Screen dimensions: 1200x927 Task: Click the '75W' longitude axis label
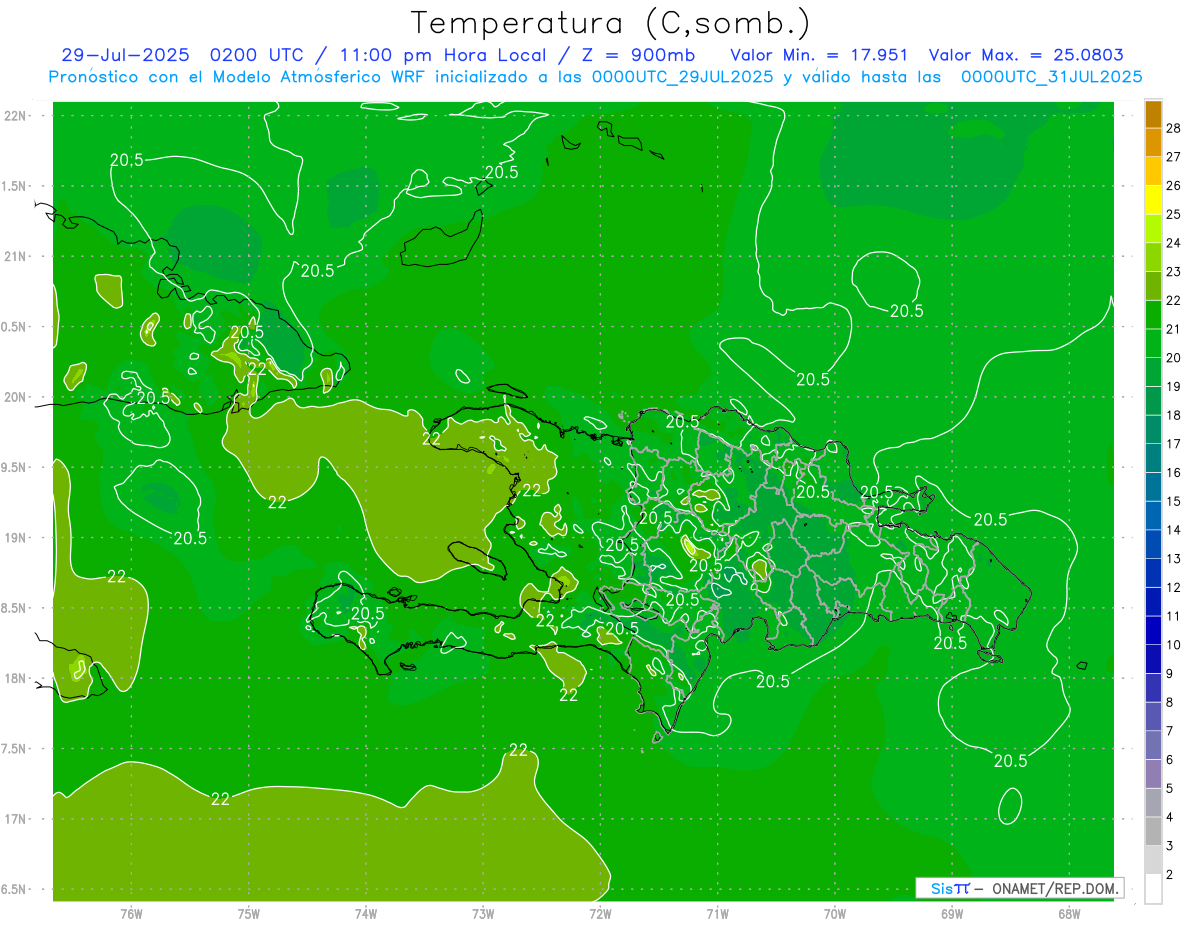click(249, 914)
